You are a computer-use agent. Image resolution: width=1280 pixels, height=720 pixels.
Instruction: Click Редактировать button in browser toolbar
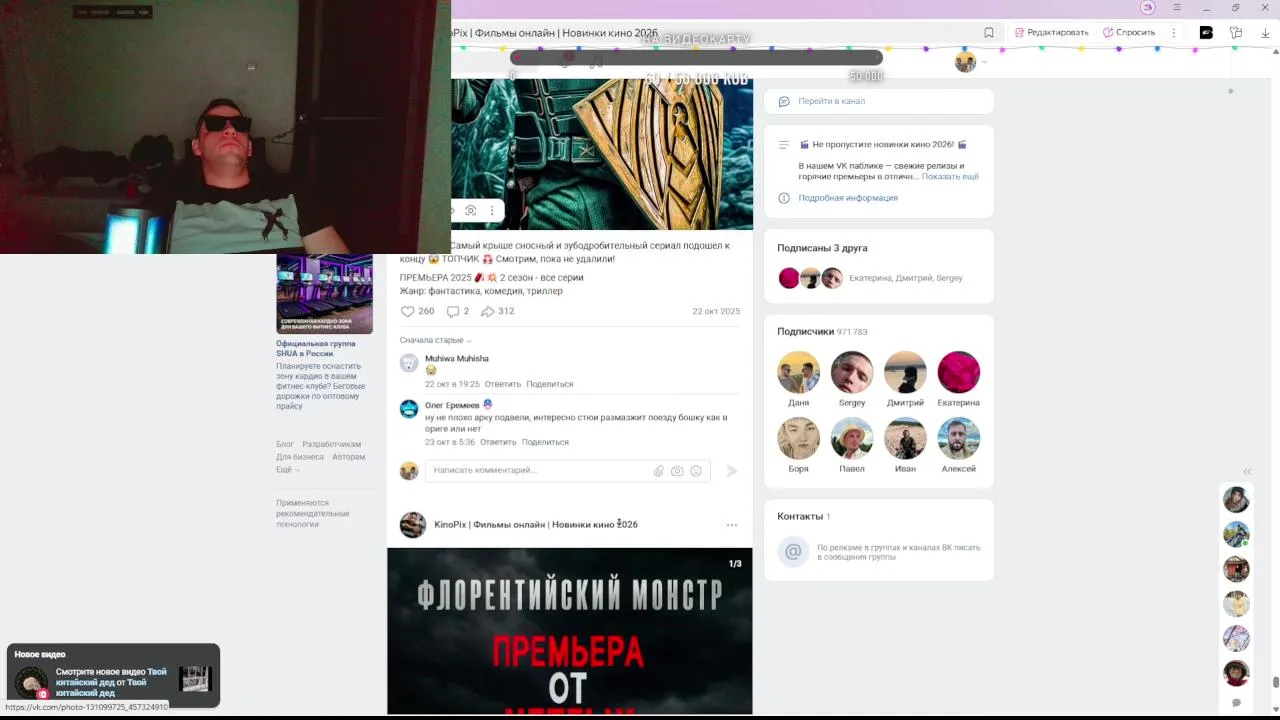(1051, 32)
